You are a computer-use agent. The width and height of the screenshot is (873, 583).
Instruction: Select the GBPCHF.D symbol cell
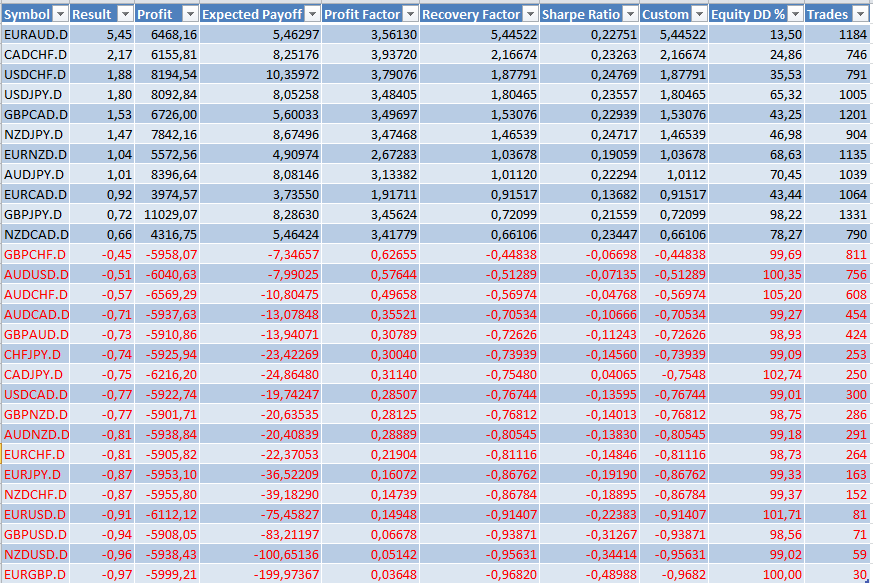point(35,255)
